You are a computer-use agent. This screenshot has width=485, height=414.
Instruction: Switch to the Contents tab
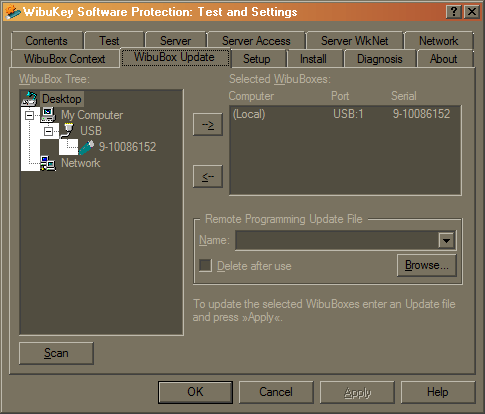[46, 41]
